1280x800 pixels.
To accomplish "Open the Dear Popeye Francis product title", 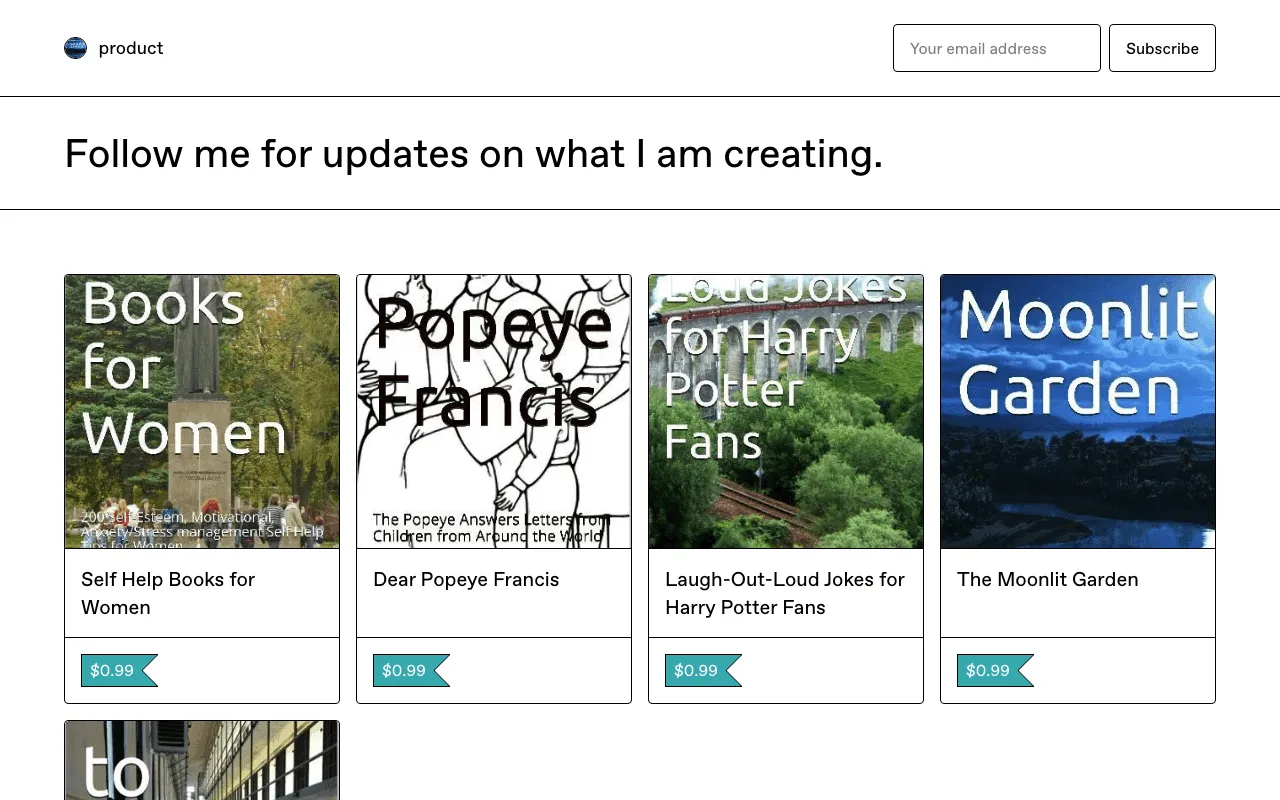I will [x=466, y=579].
